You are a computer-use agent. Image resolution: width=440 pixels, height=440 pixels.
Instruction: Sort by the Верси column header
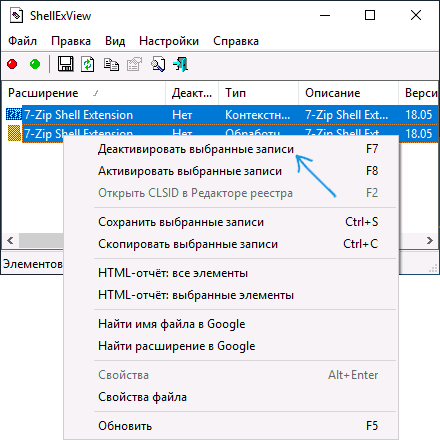click(418, 93)
